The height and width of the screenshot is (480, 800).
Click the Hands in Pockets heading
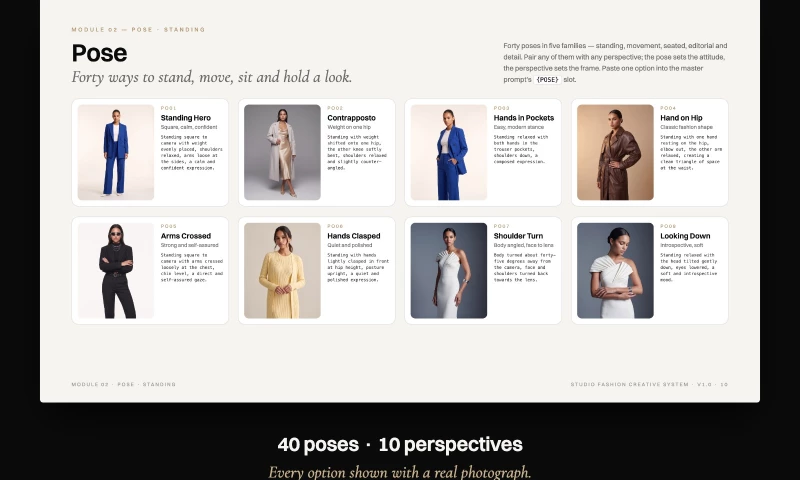523,118
